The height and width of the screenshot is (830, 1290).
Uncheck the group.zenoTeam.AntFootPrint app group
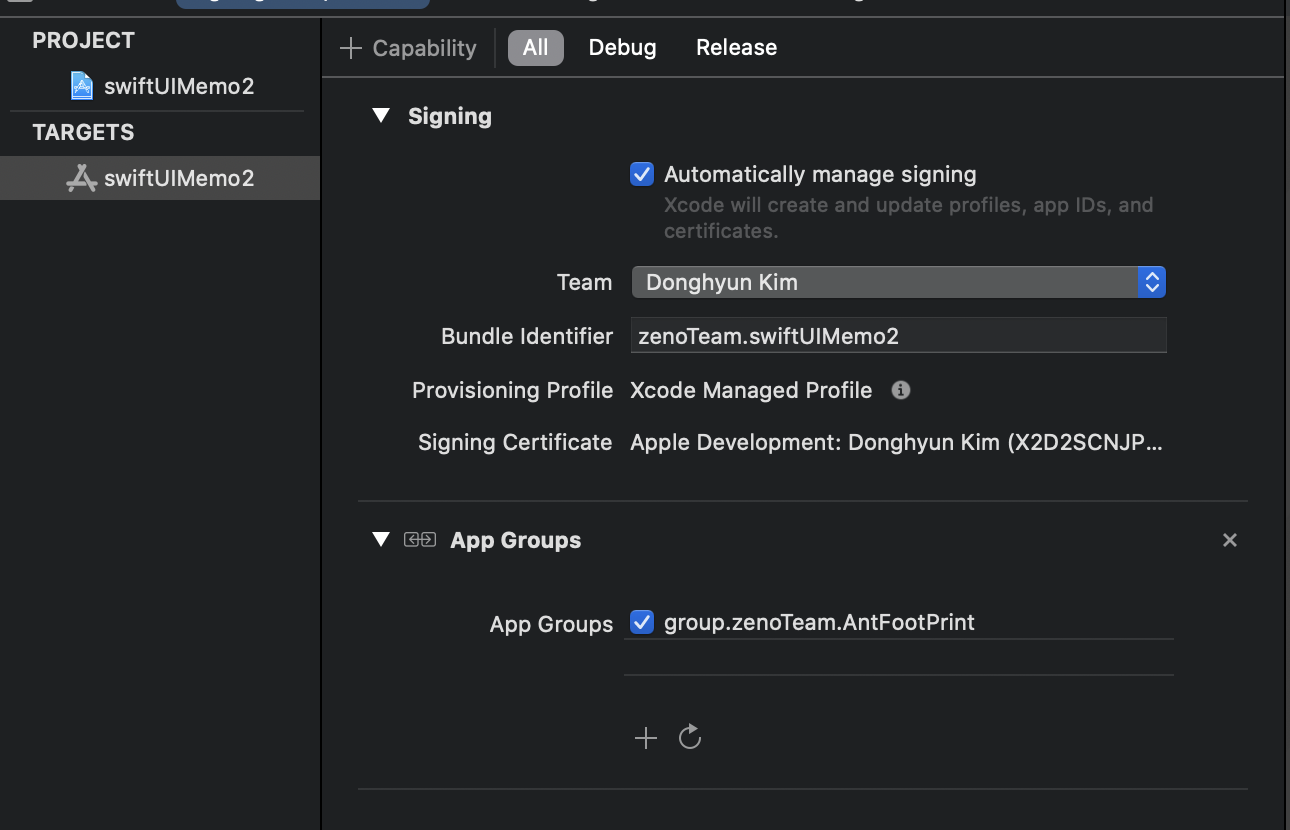click(642, 622)
